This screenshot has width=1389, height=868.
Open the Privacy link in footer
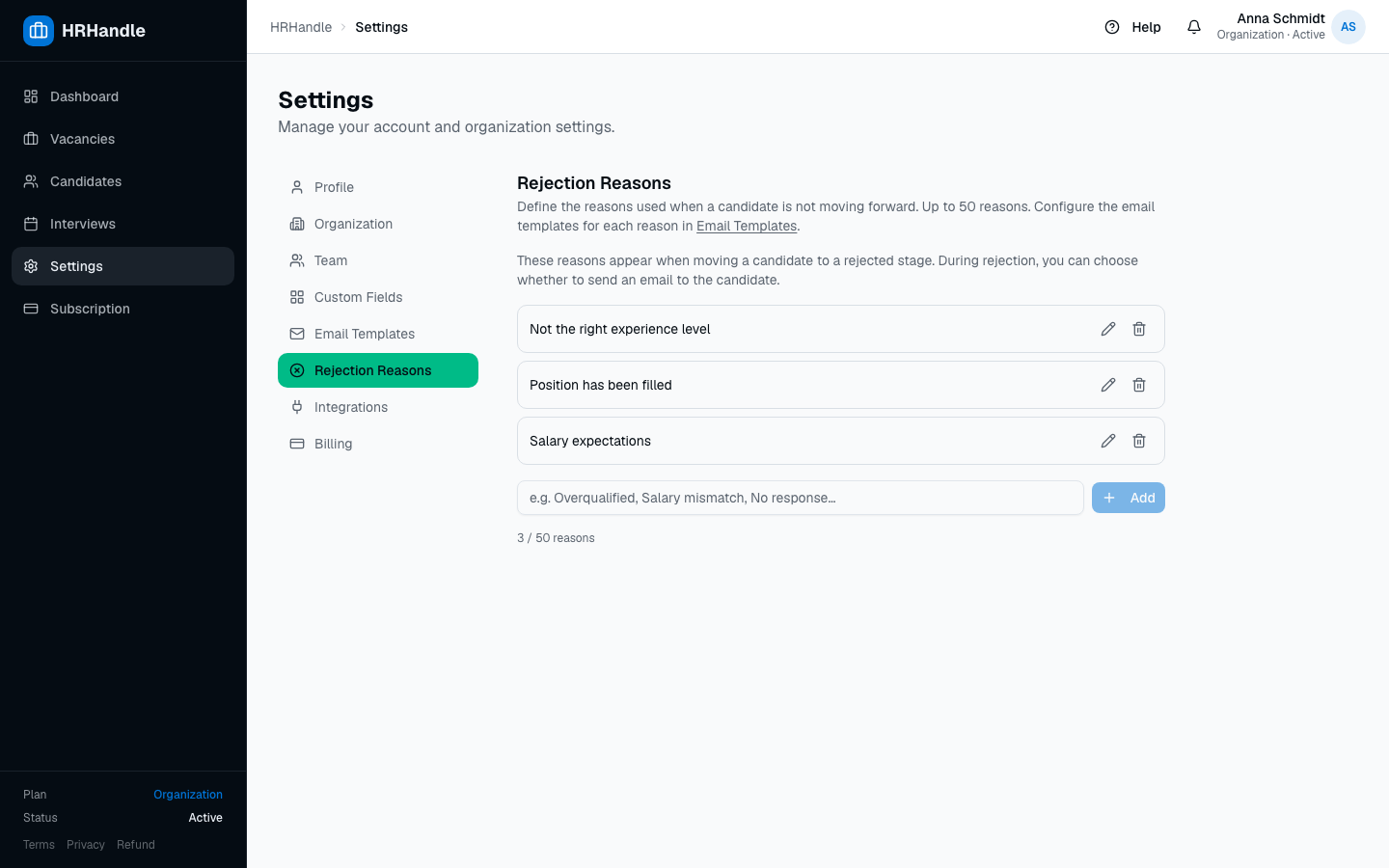pyautogui.click(x=86, y=845)
